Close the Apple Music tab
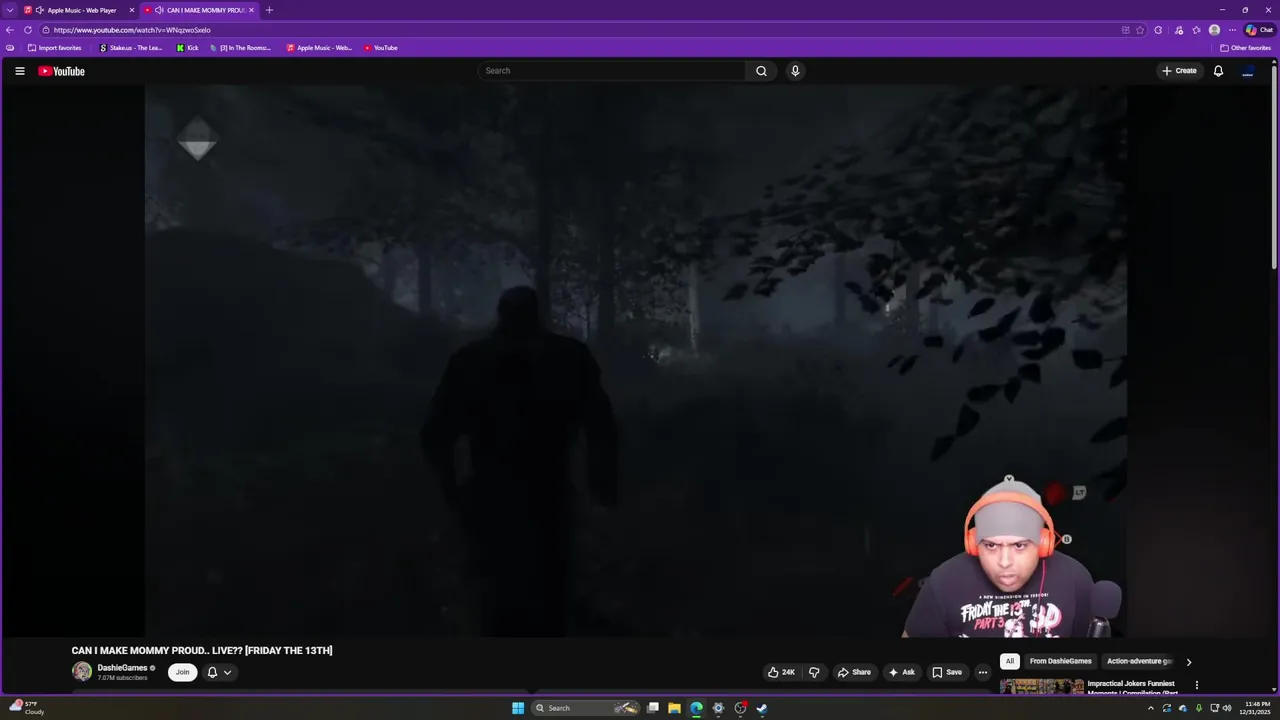Viewport: 1280px width, 720px height. pos(131,10)
